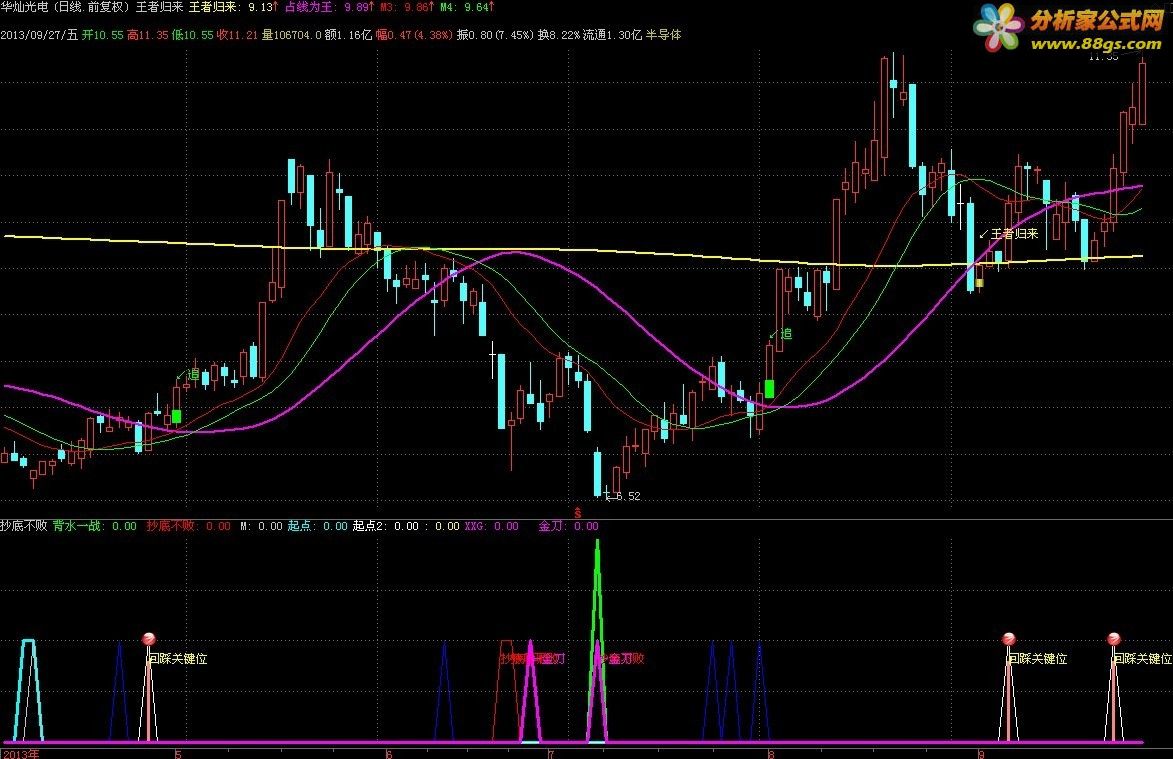Image resolution: width=1173 pixels, height=759 pixels.
Task: Click the 半导体 sector label
Action: point(664,34)
